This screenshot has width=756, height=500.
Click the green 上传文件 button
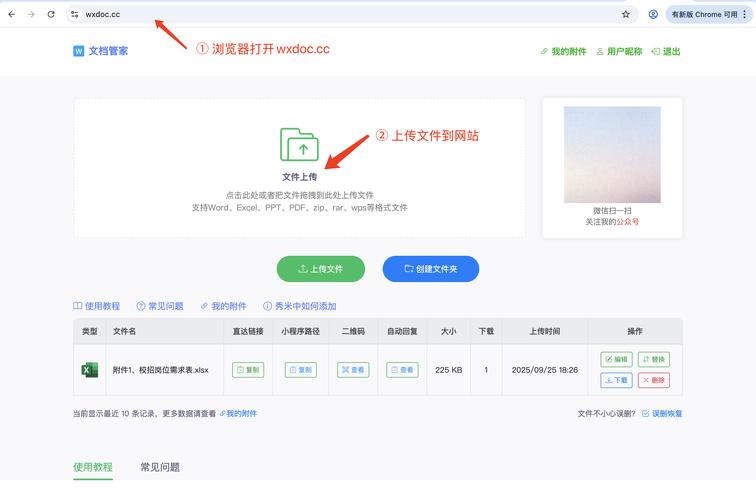(x=321, y=269)
